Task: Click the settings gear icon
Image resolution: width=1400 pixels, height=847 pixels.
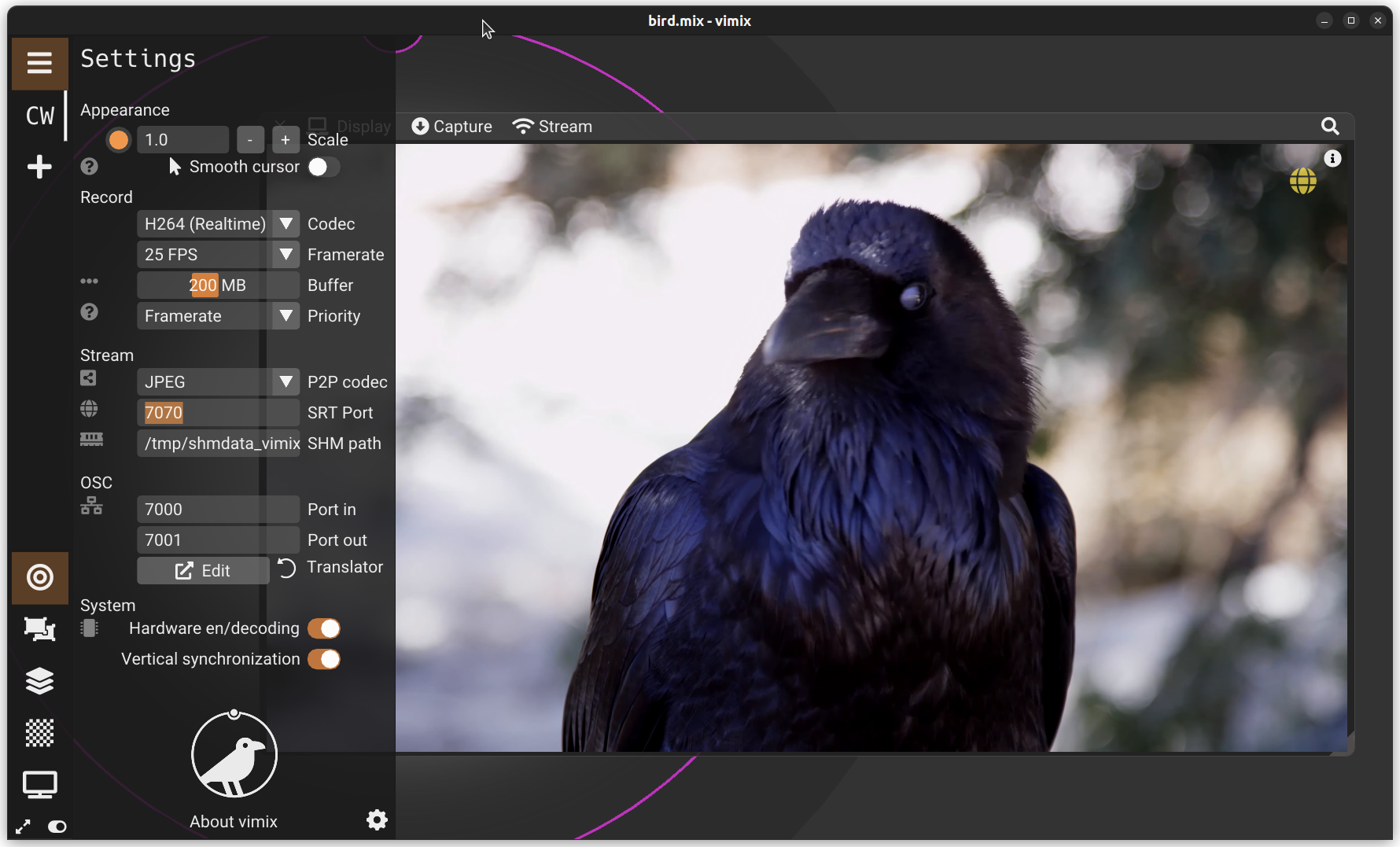Action: [377, 820]
